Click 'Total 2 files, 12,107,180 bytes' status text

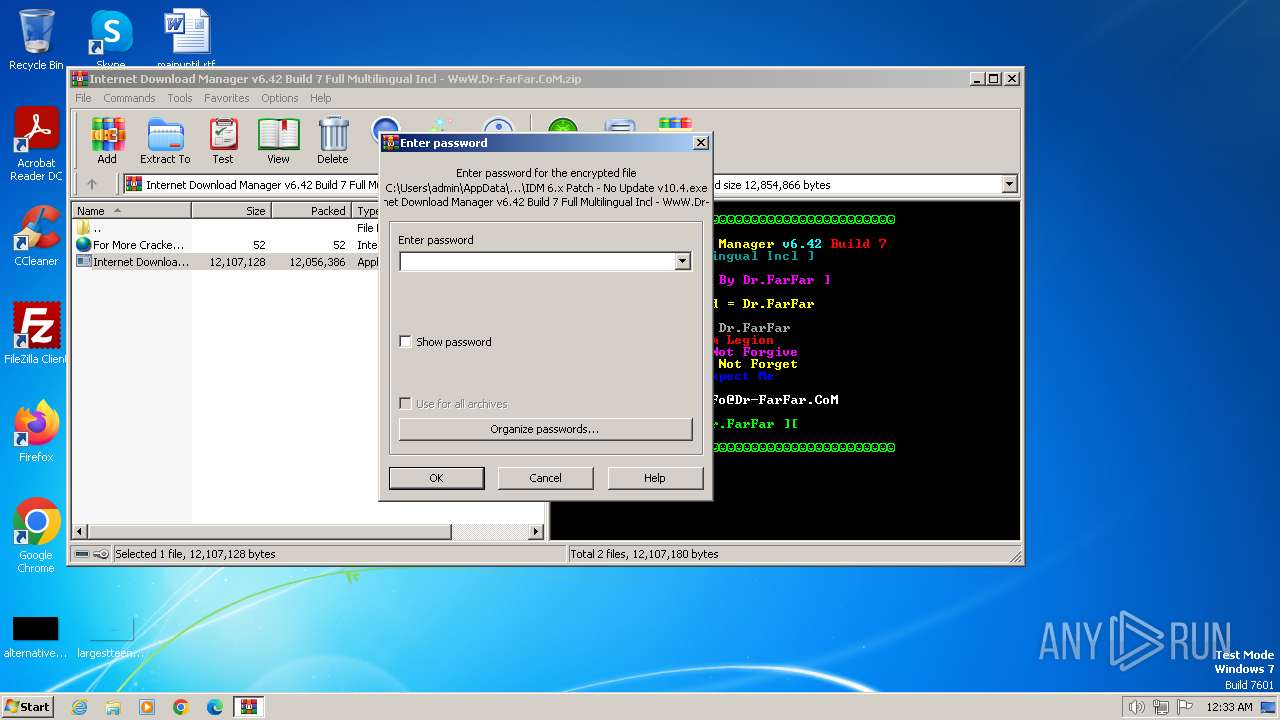tap(644, 554)
